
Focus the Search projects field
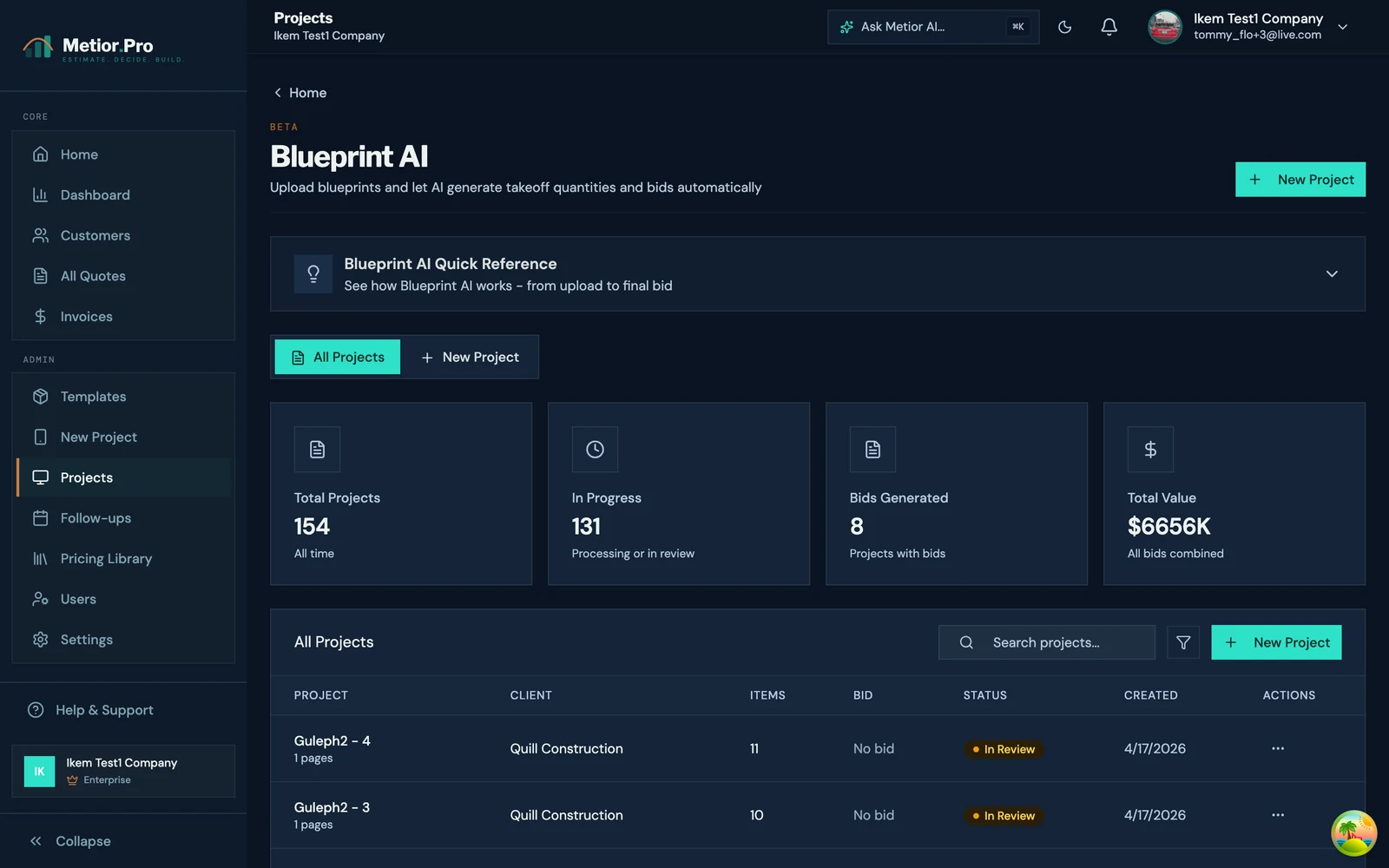click(x=1047, y=642)
